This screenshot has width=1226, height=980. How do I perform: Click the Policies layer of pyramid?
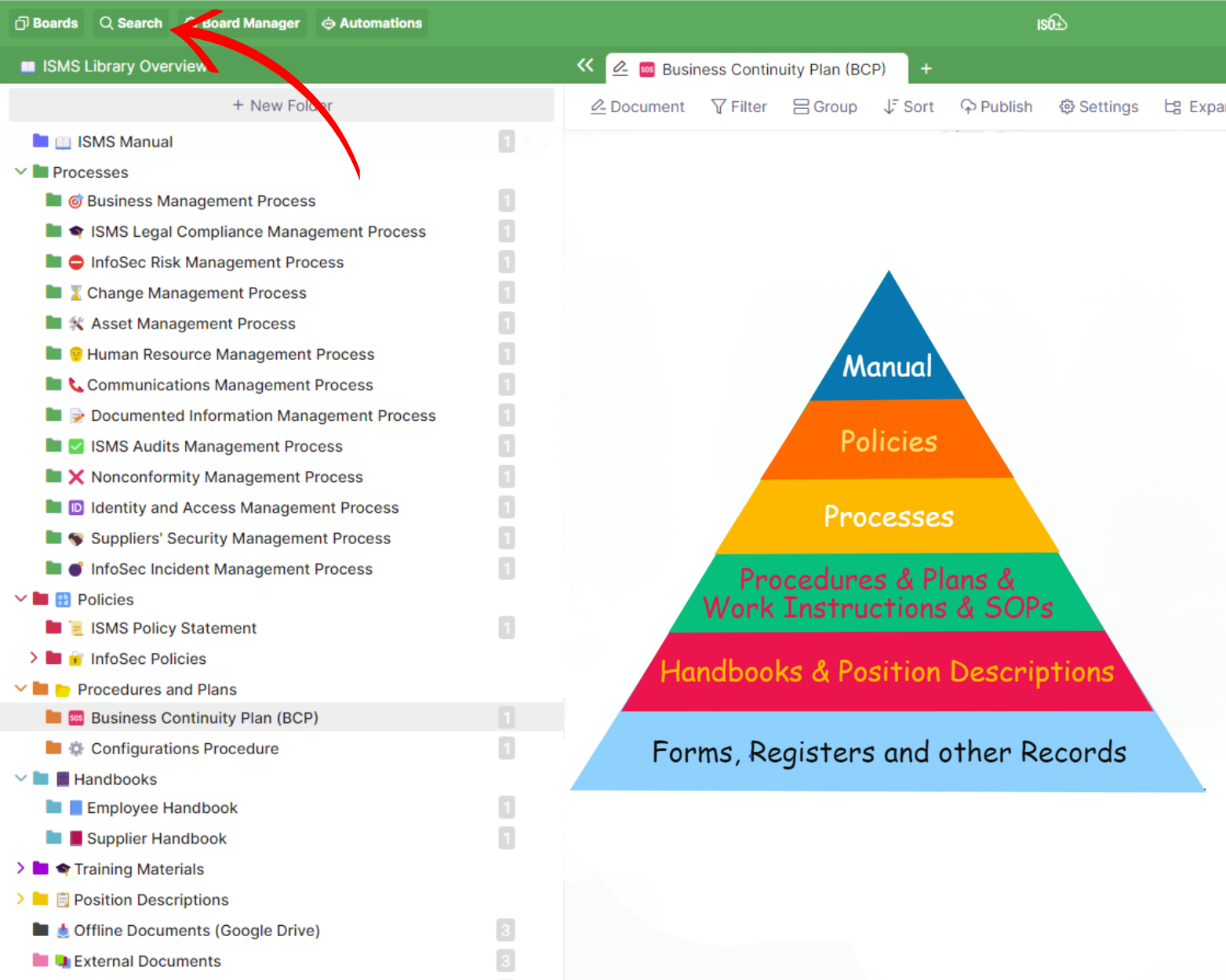tap(888, 441)
